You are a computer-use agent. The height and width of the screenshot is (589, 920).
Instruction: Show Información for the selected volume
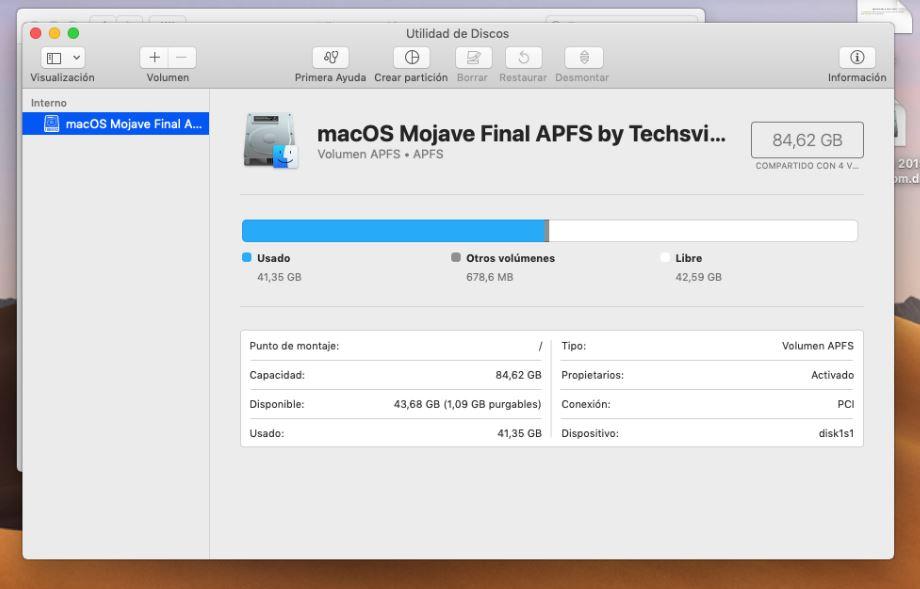click(857, 57)
